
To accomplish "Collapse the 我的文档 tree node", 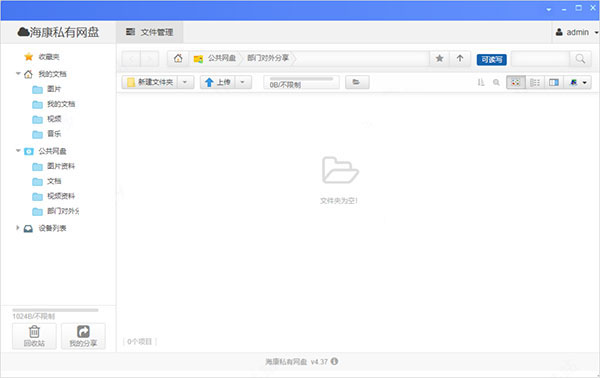I will pos(18,73).
